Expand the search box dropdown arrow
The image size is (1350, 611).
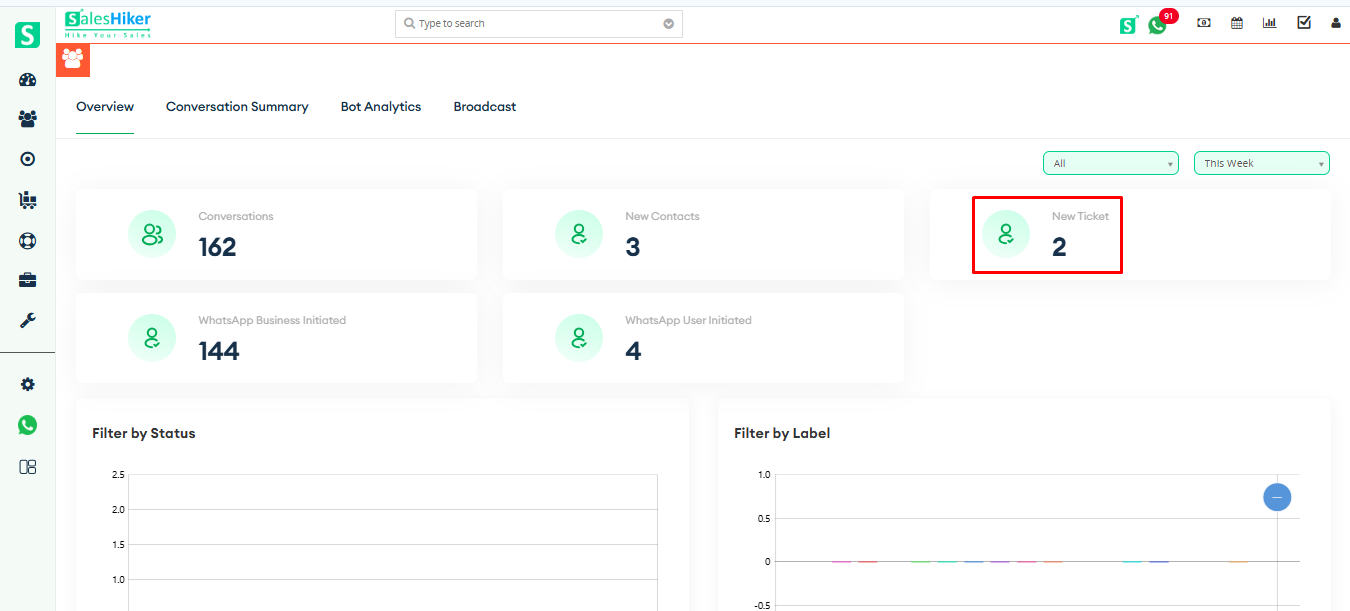pyautogui.click(x=669, y=24)
